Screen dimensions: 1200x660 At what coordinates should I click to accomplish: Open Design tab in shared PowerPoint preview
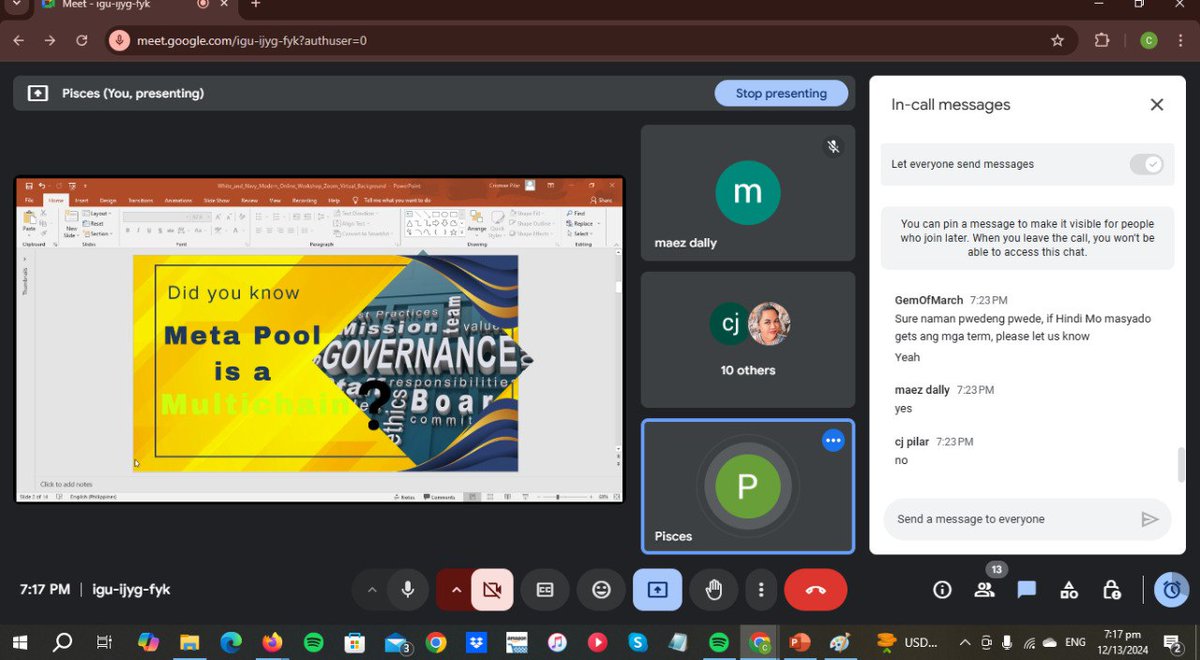click(x=107, y=200)
